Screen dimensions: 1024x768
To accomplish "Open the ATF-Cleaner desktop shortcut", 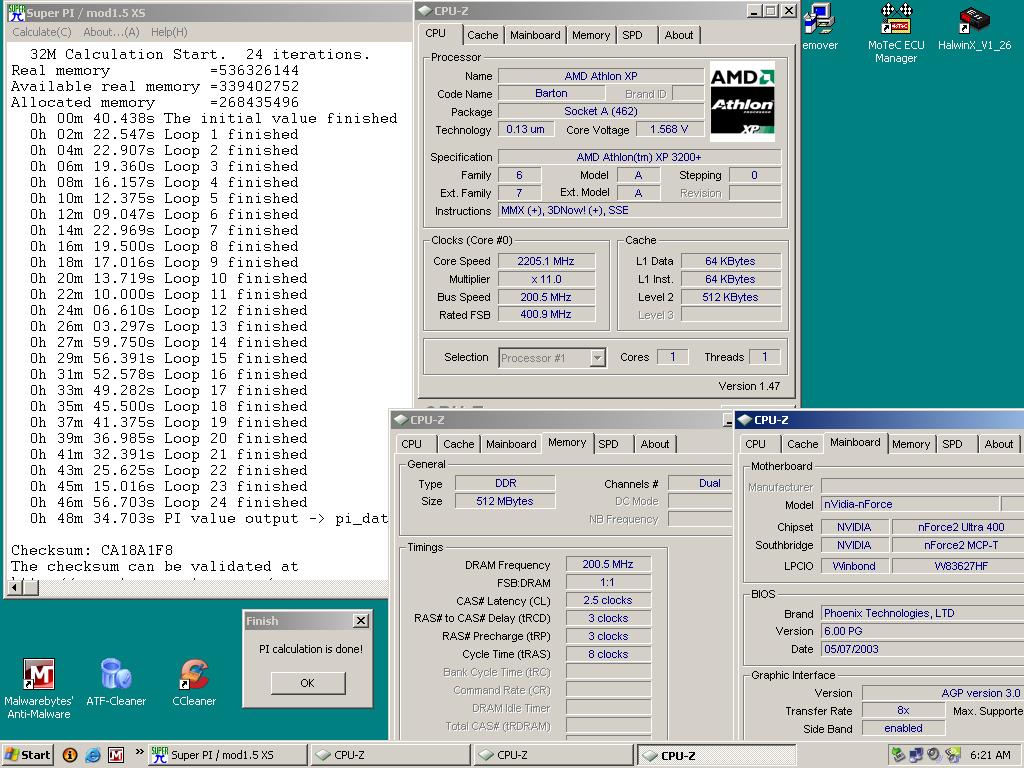I will pos(116,675).
